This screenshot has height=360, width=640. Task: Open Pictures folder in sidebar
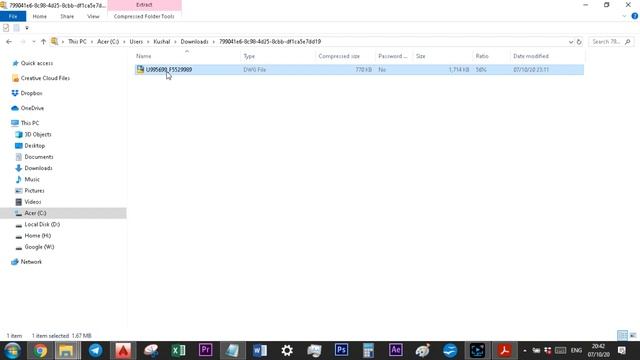coord(34,191)
